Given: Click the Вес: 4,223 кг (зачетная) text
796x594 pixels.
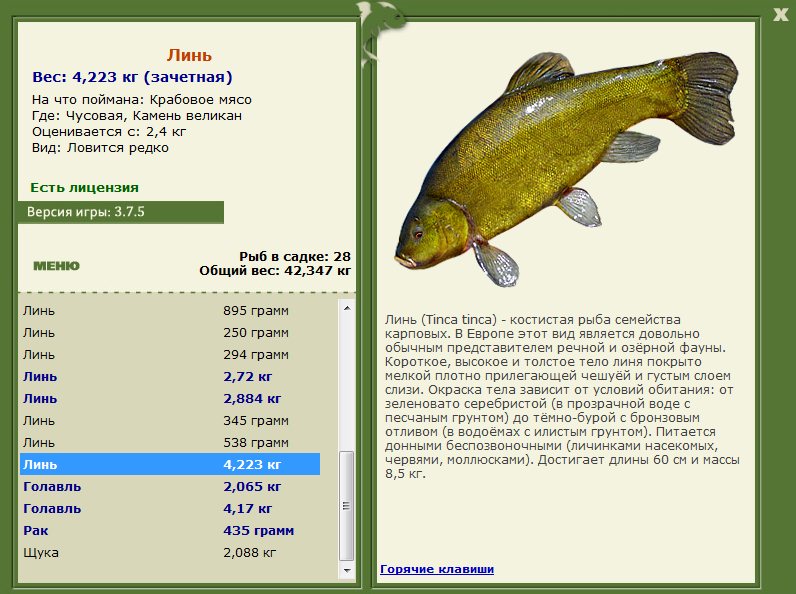Looking at the screenshot, I should pyautogui.click(x=132, y=77).
